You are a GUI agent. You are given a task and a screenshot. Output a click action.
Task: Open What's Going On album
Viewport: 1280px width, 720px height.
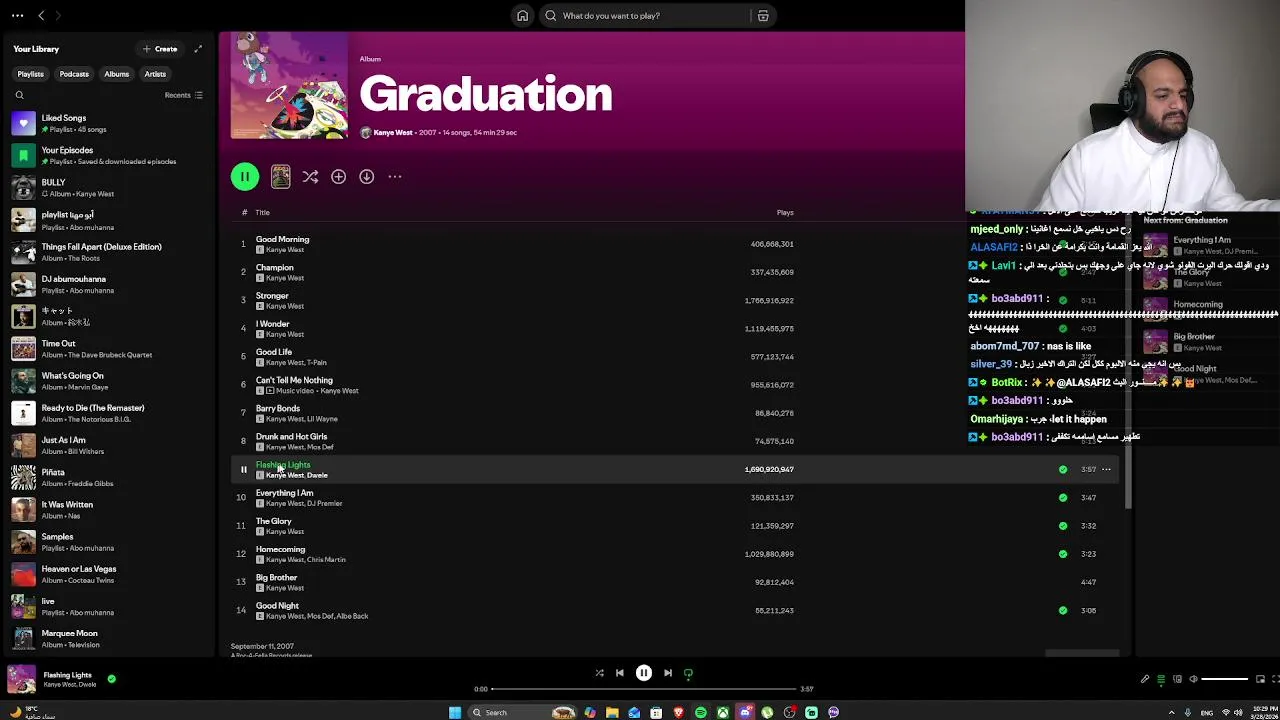click(110, 381)
